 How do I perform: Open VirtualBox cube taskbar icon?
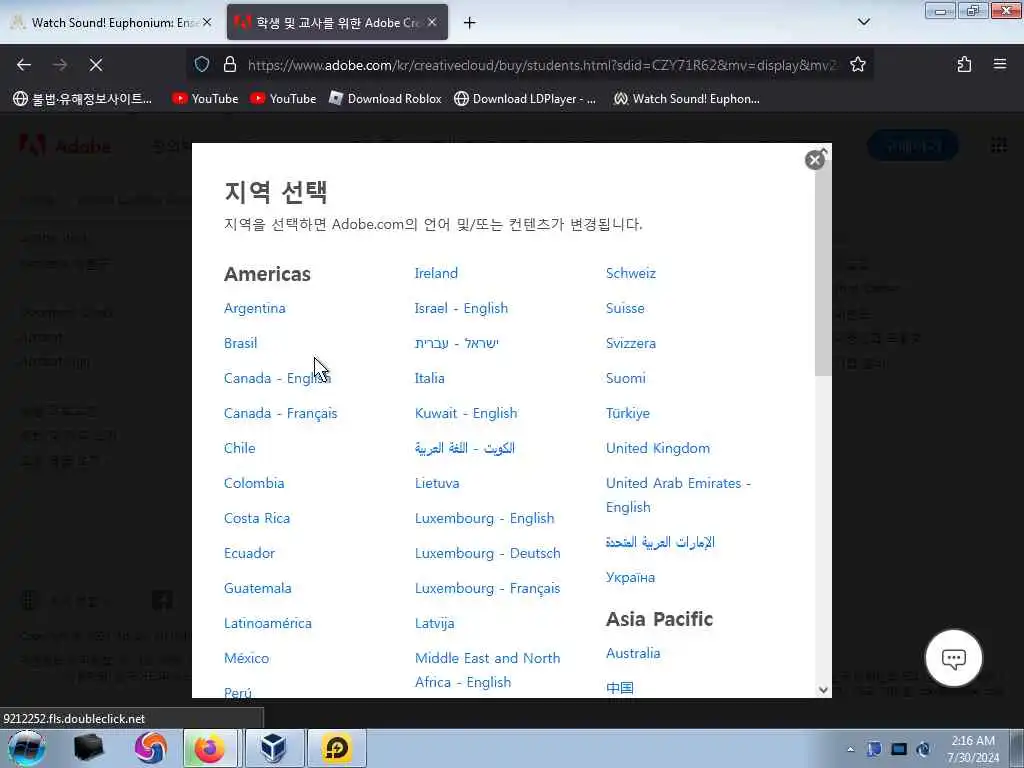point(273,748)
